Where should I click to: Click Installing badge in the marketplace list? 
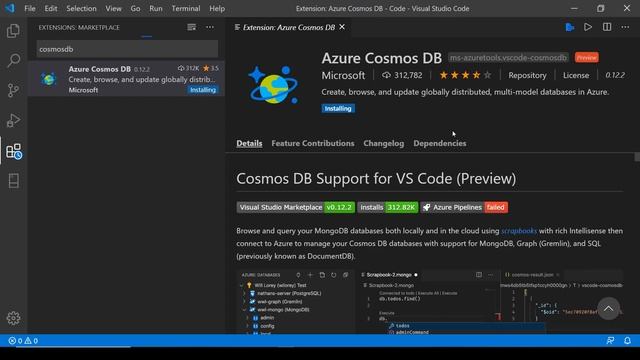tap(202, 90)
